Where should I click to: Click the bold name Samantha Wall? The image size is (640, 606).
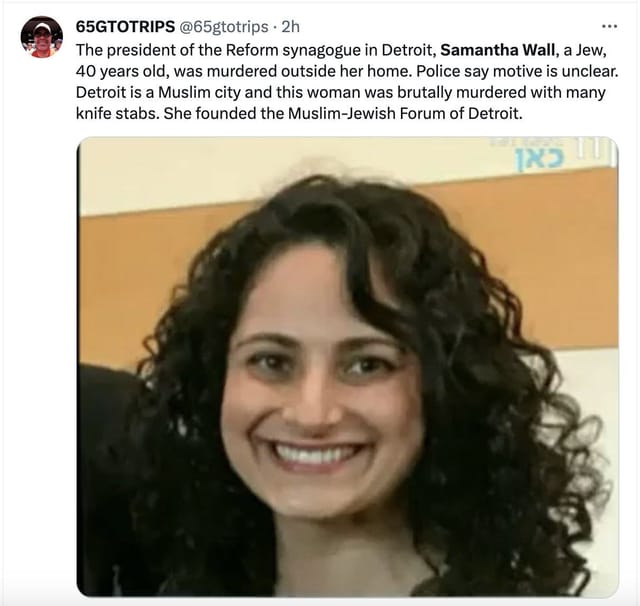[498, 50]
